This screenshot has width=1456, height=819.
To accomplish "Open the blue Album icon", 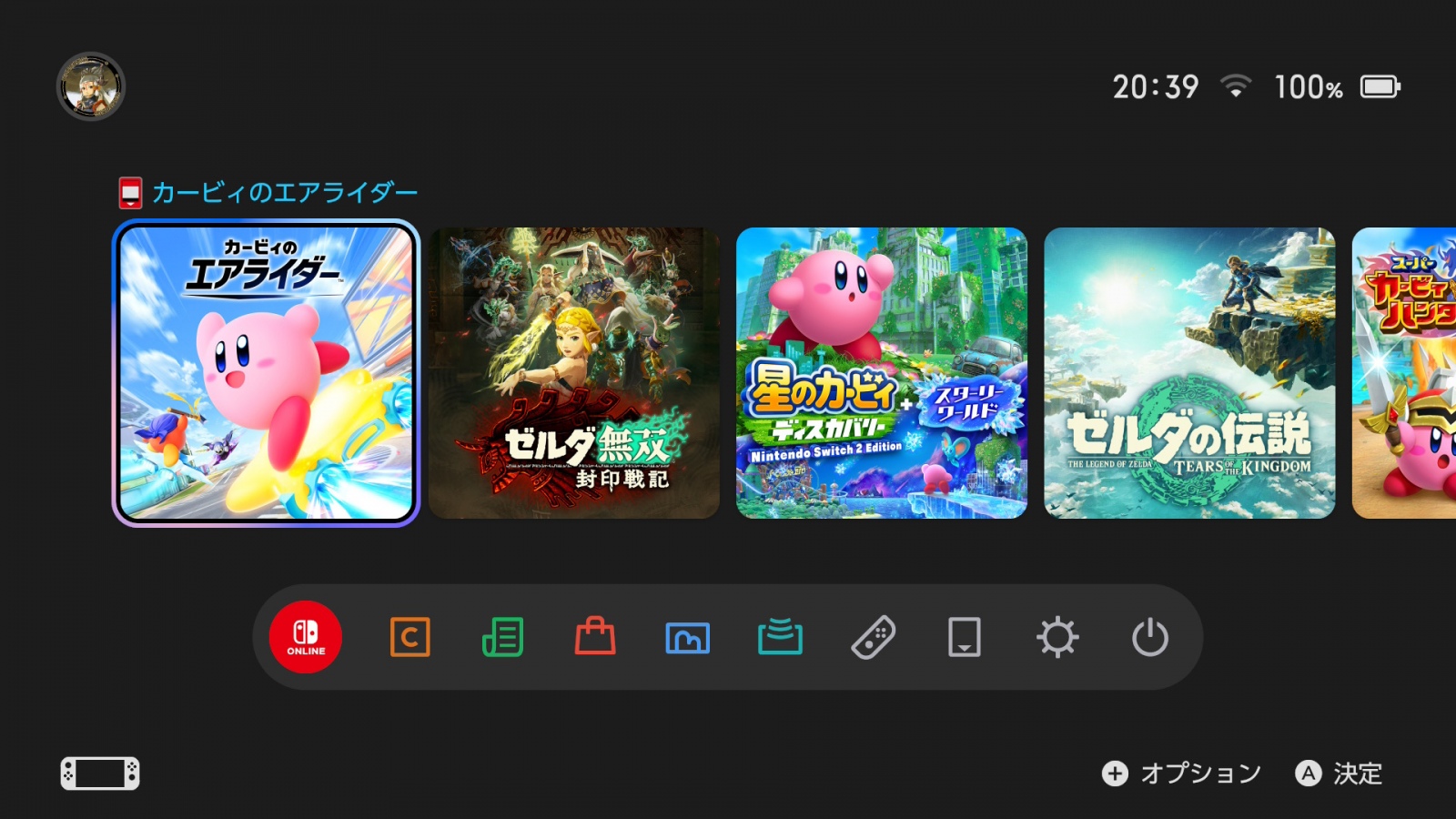I will [688, 638].
